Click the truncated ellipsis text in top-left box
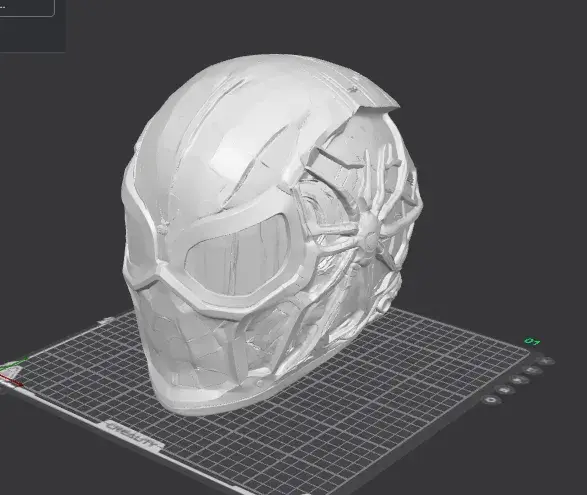This screenshot has height=495, width=587. point(3,6)
